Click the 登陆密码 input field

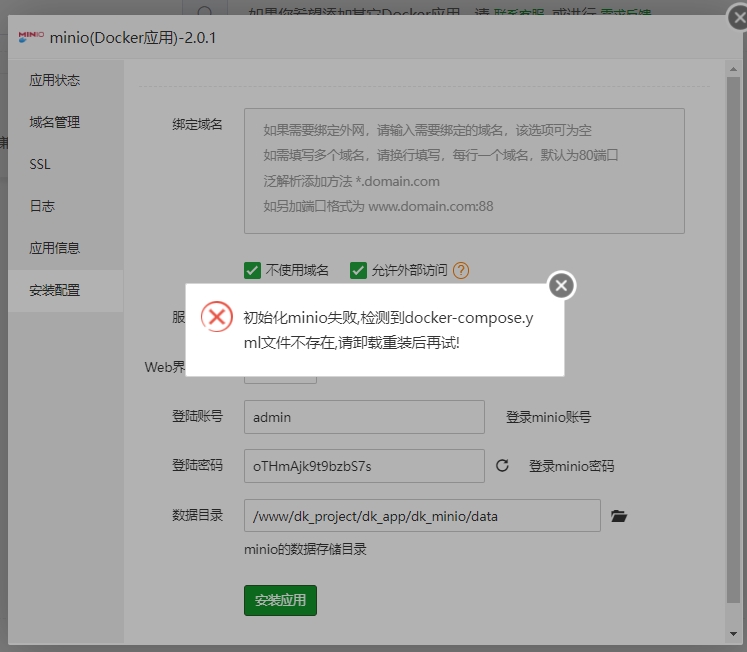(364, 466)
